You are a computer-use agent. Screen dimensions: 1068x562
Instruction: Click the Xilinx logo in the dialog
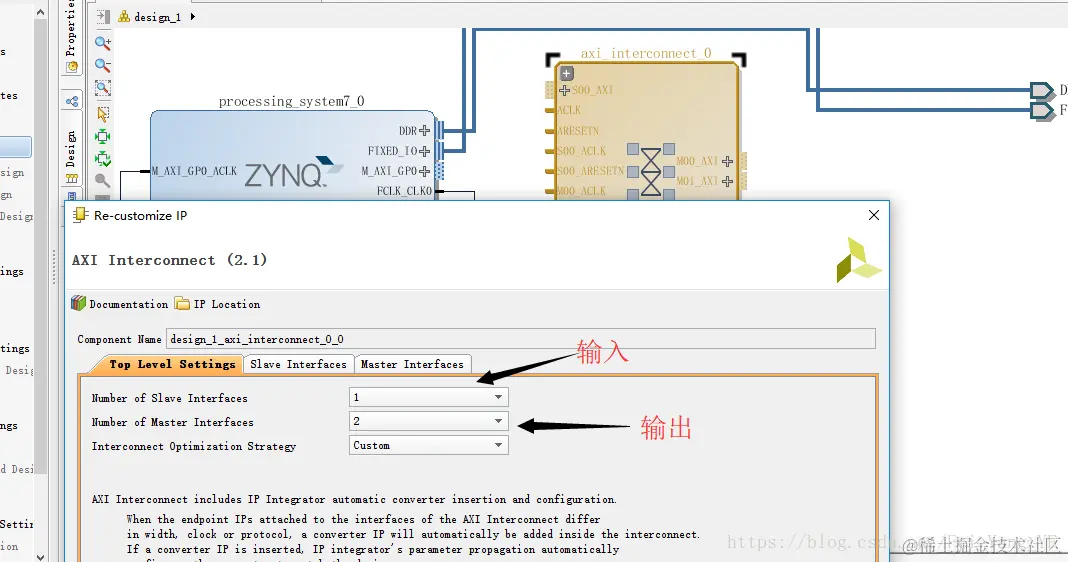coord(858,260)
